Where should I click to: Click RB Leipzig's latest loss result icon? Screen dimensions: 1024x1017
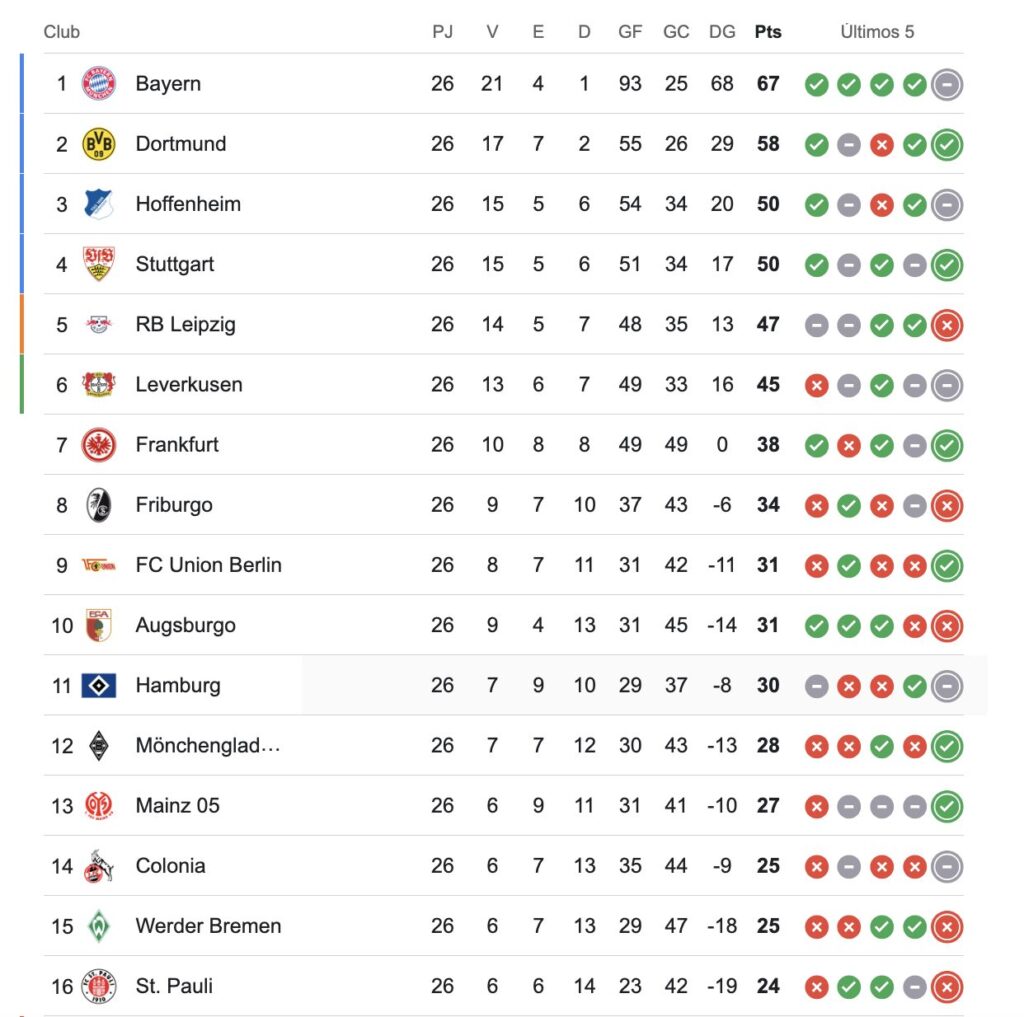pyautogui.click(x=946, y=325)
